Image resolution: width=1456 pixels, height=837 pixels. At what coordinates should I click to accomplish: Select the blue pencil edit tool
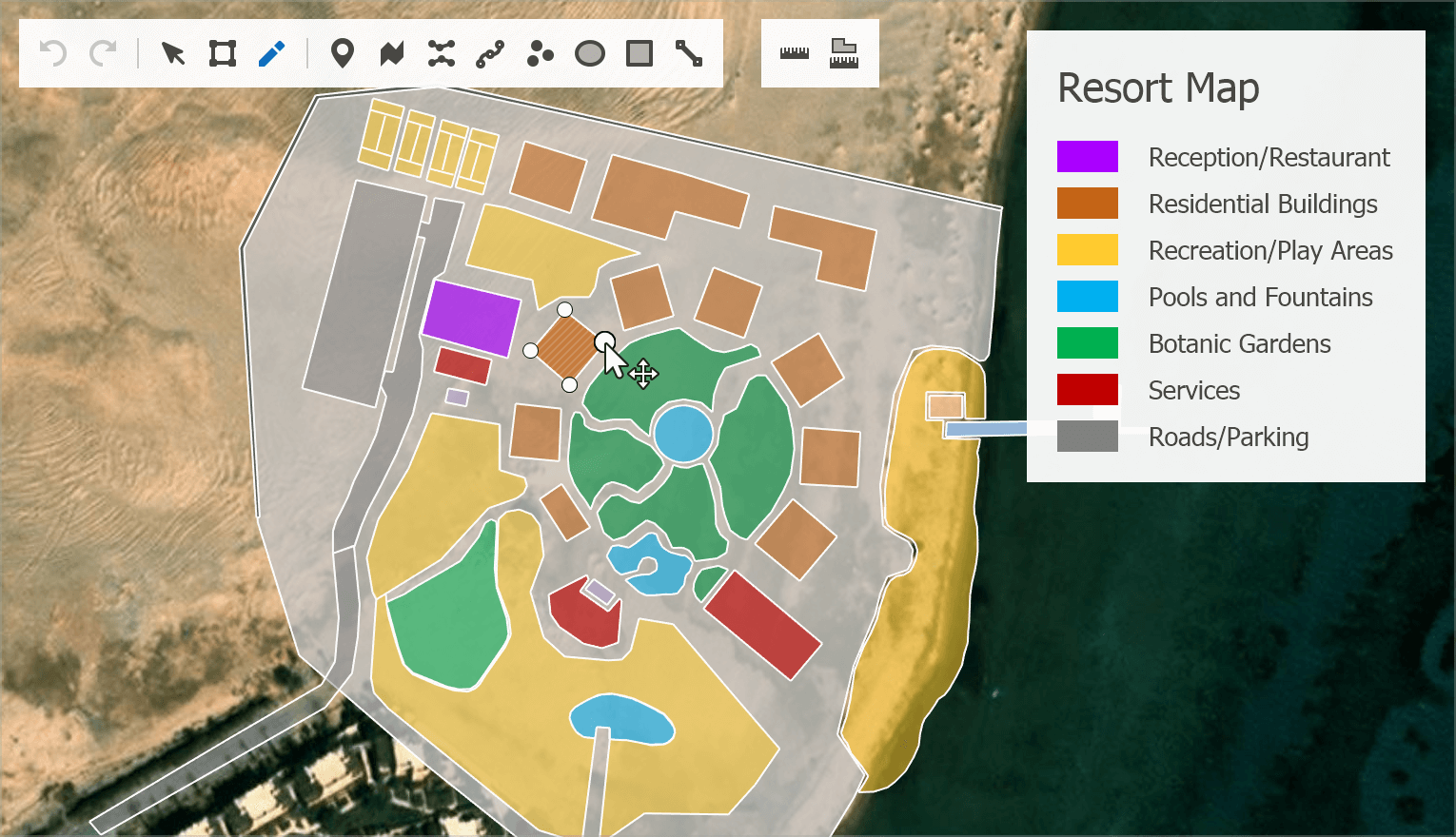tap(272, 53)
